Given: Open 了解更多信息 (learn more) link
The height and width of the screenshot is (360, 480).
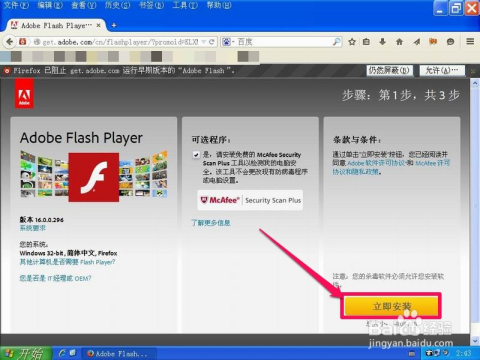Looking at the screenshot, I should pyautogui.click(x=211, y=223).
